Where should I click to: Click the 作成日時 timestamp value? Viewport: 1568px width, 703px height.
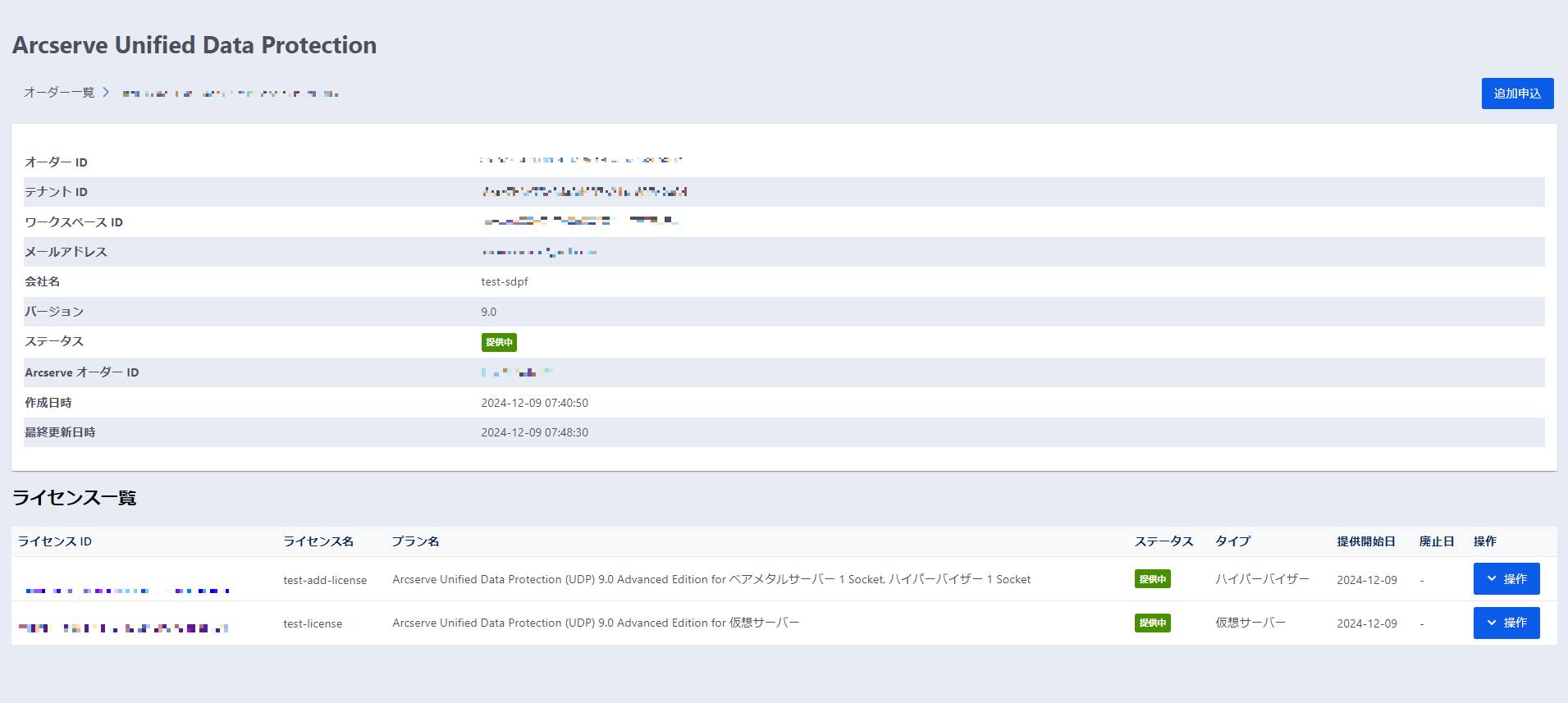(534, 403)
